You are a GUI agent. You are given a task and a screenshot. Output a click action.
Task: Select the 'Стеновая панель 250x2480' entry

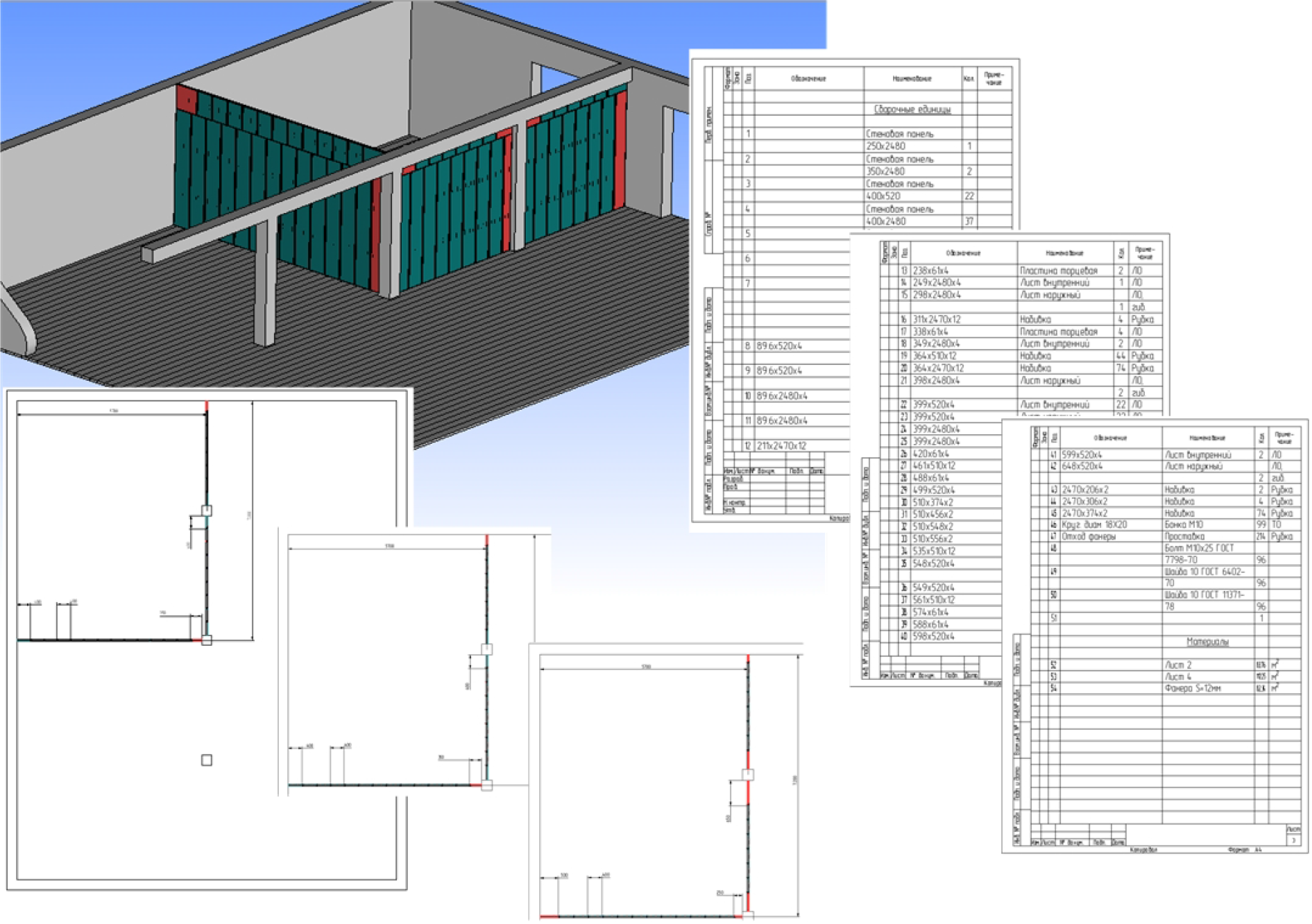click(899, 139)
